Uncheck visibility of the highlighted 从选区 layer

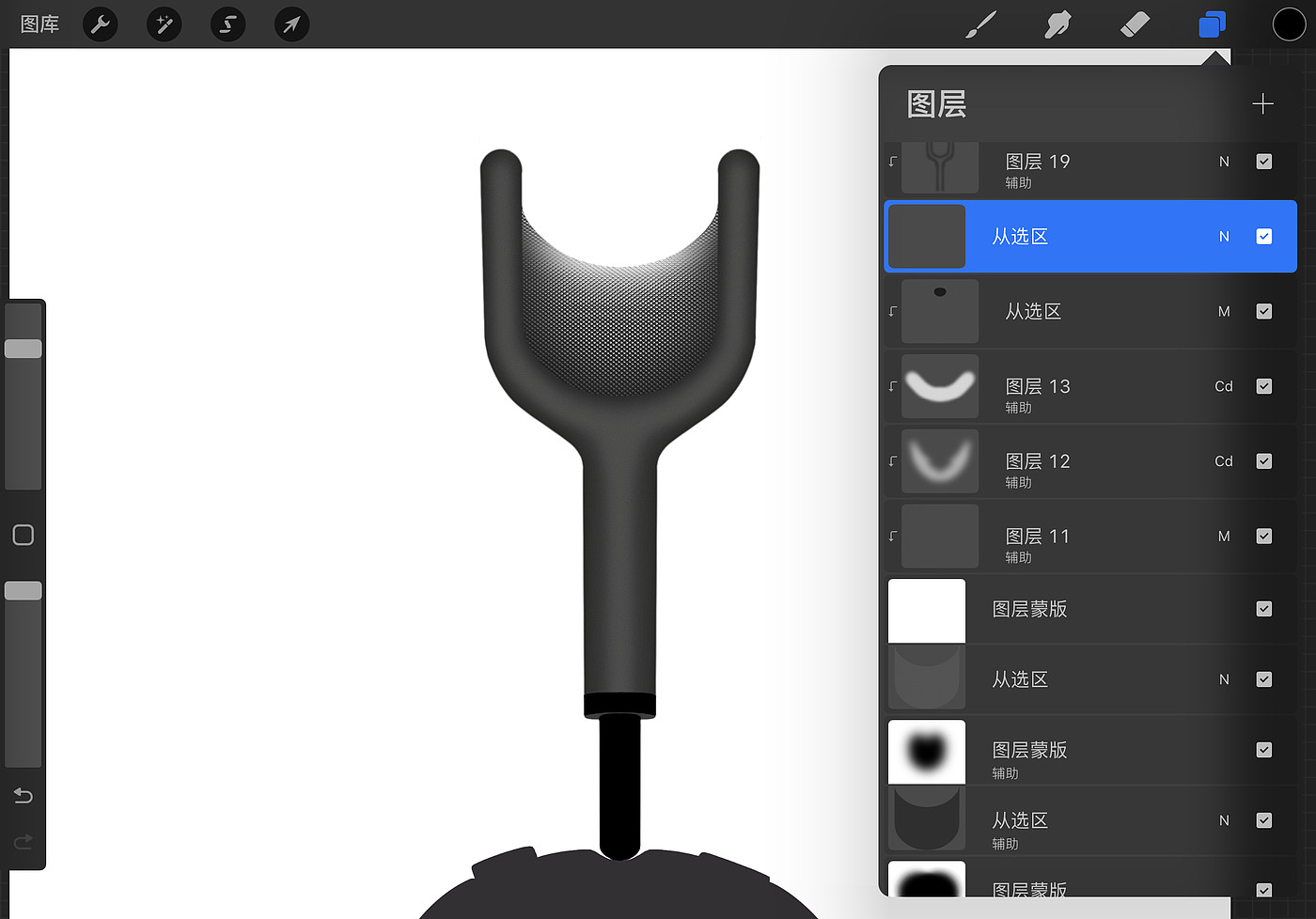pyautogui.click(x=1264, y=237)
